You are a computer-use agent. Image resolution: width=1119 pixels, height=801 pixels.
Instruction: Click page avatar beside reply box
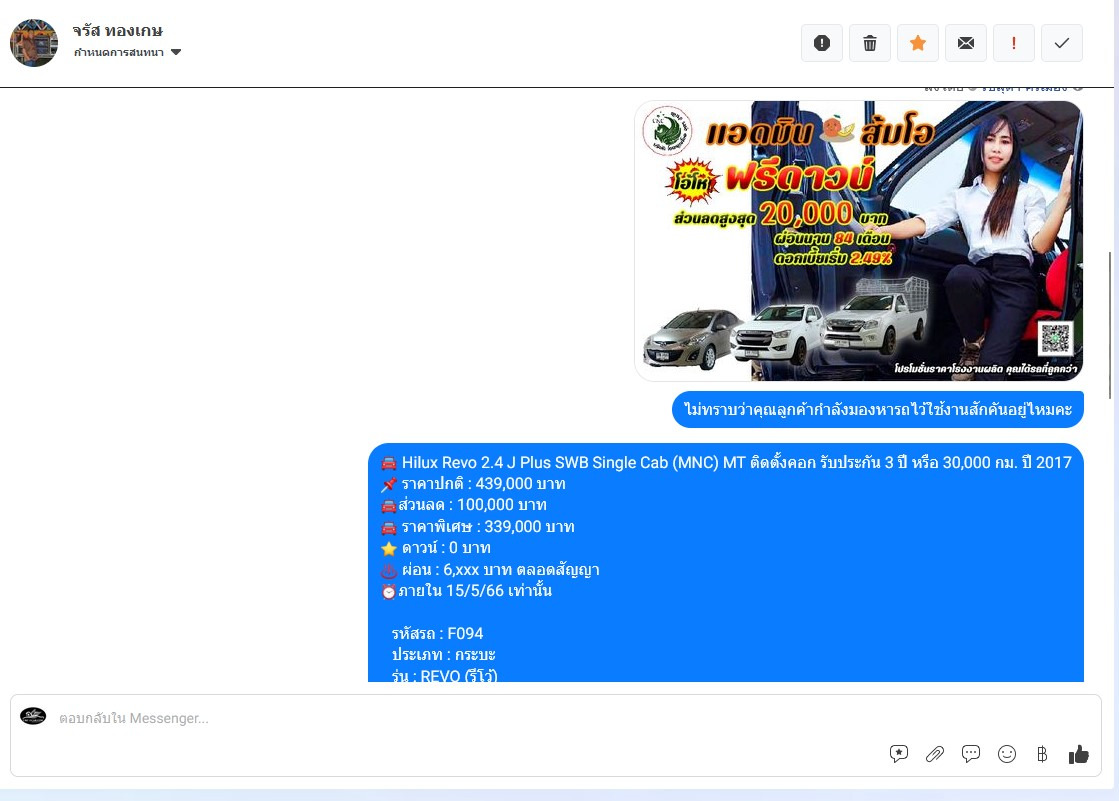click(x=33, y=715)
